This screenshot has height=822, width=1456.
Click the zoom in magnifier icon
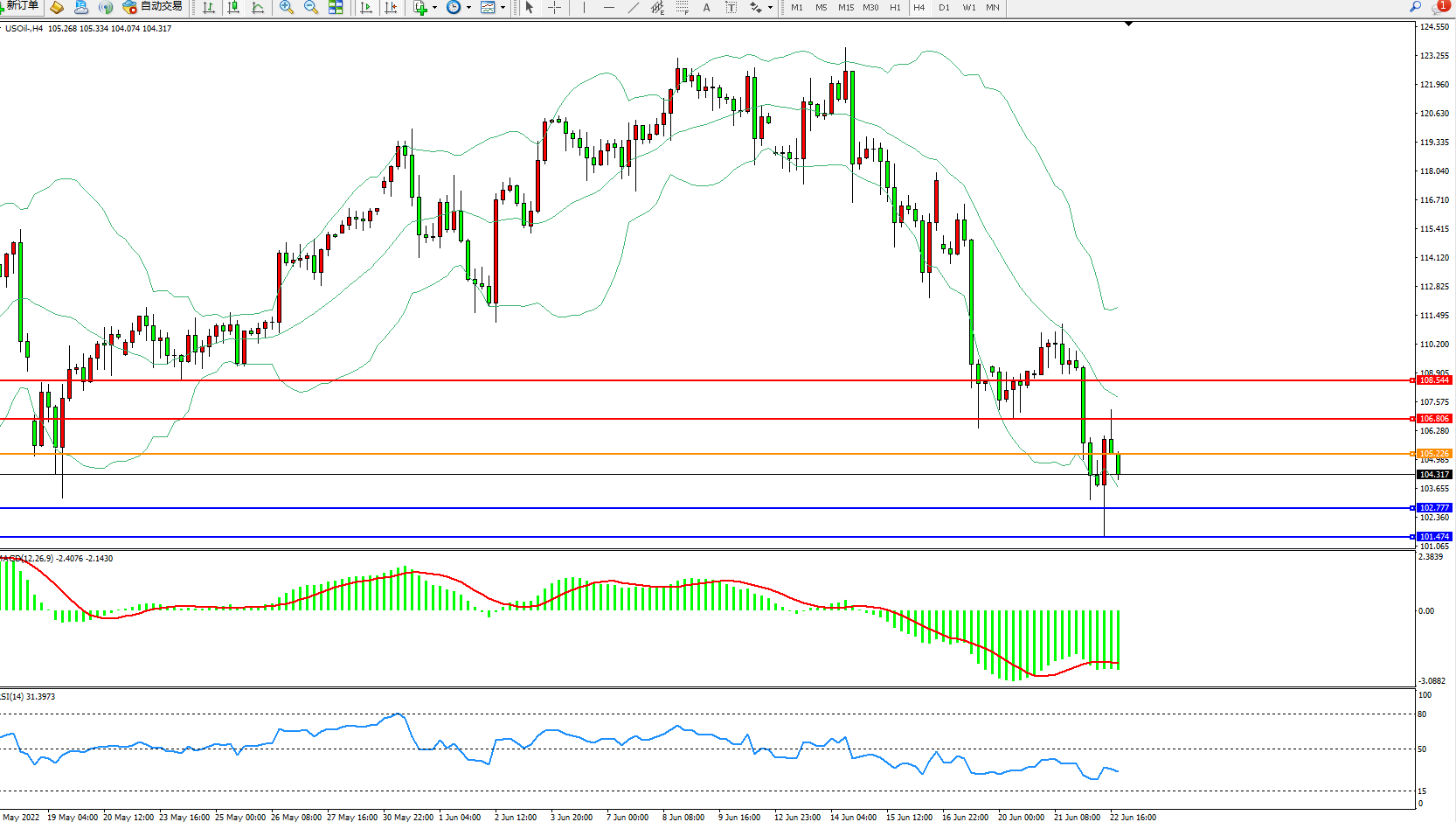tap(286, 7)
